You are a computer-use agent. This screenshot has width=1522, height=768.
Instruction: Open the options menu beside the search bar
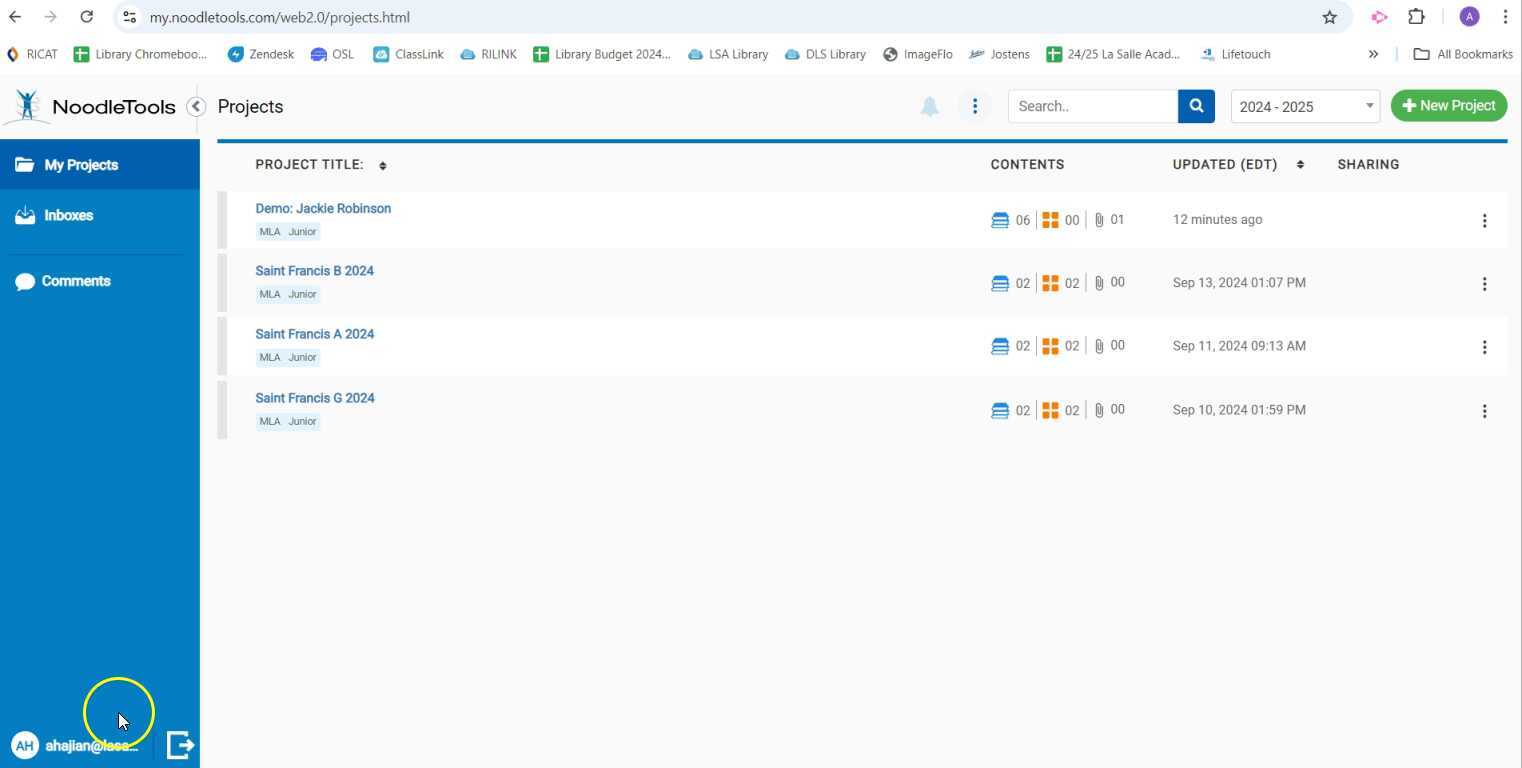pos(974,106)
